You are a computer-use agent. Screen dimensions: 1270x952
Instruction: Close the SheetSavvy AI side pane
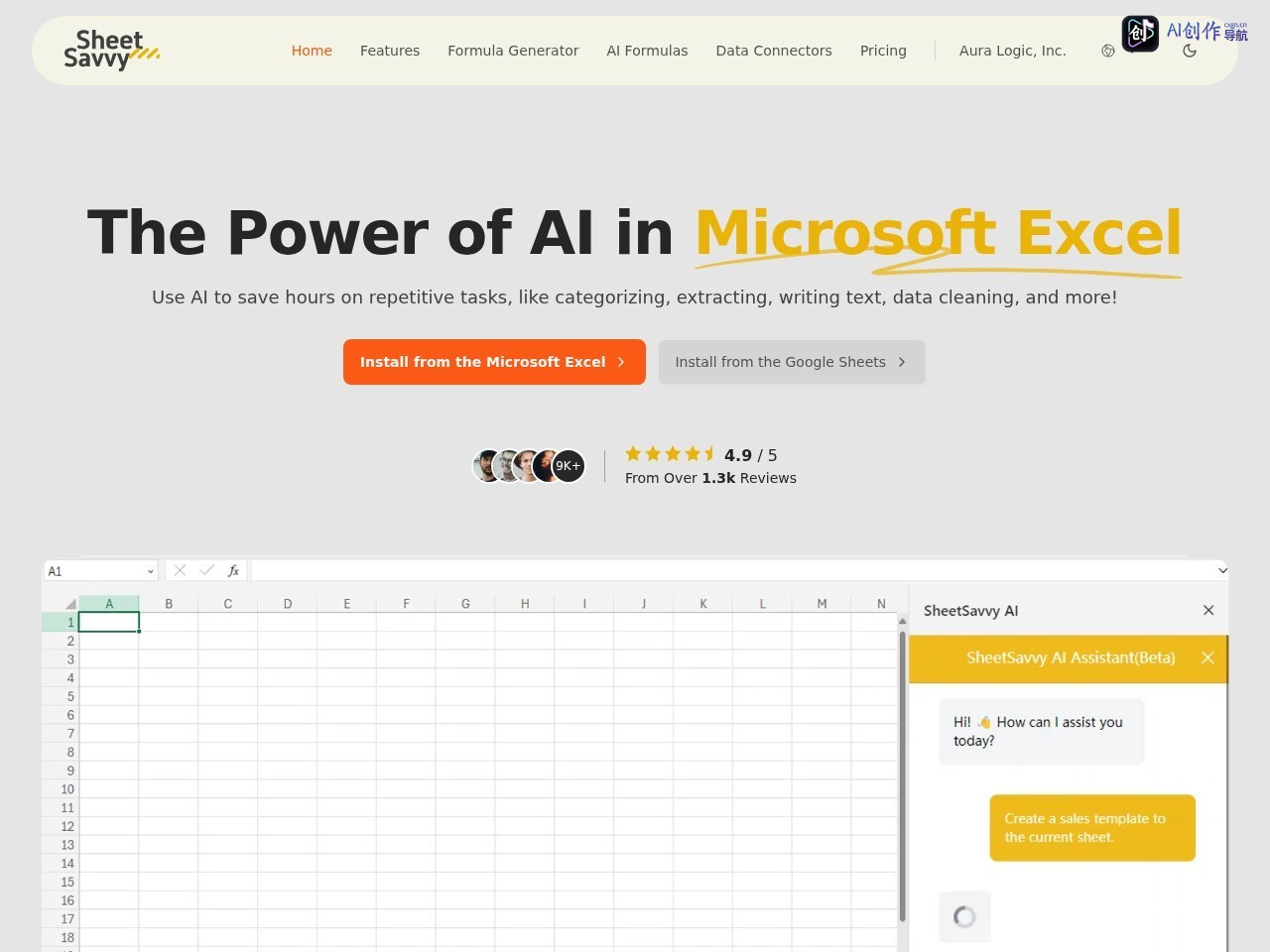tap(1208, 610)
